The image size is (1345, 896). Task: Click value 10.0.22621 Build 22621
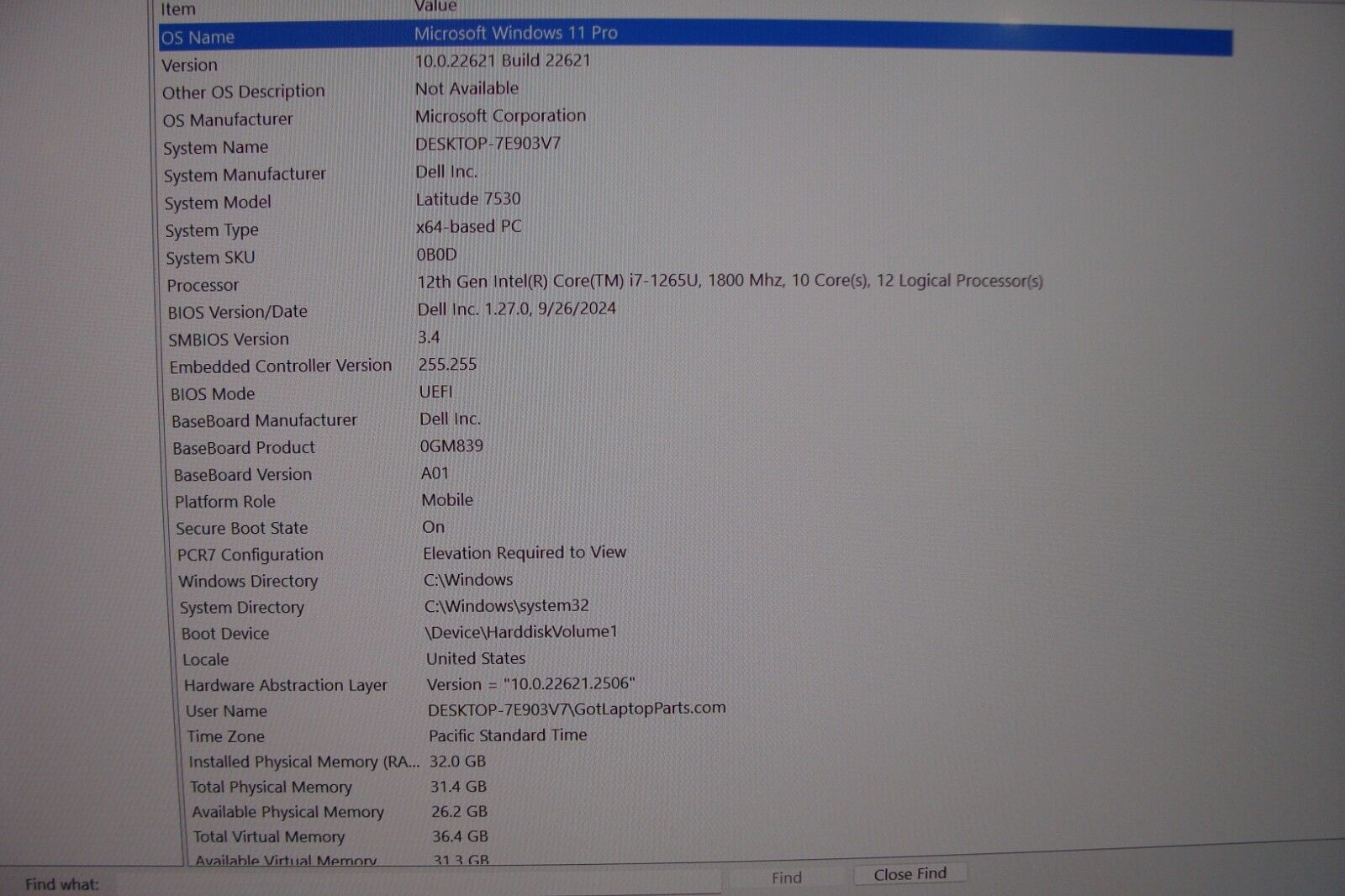point(503,61)
